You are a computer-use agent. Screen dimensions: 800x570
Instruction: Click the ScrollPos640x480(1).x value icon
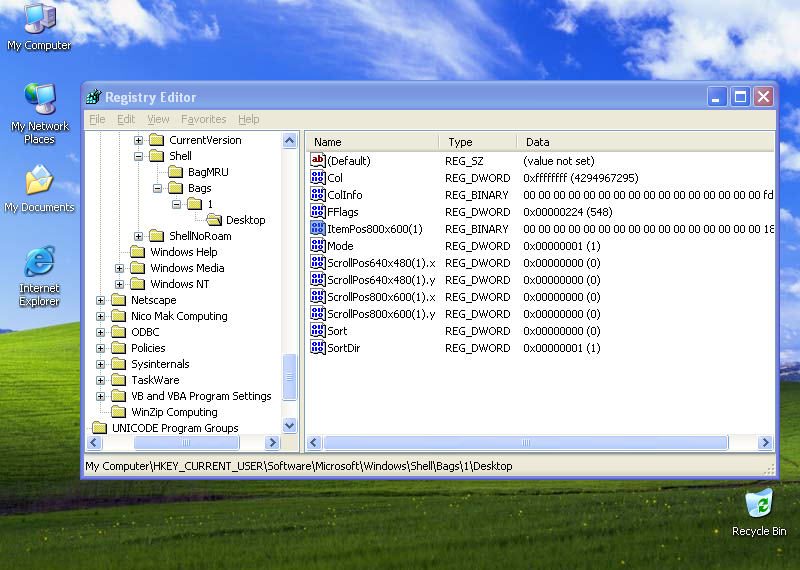pos(317,262)
